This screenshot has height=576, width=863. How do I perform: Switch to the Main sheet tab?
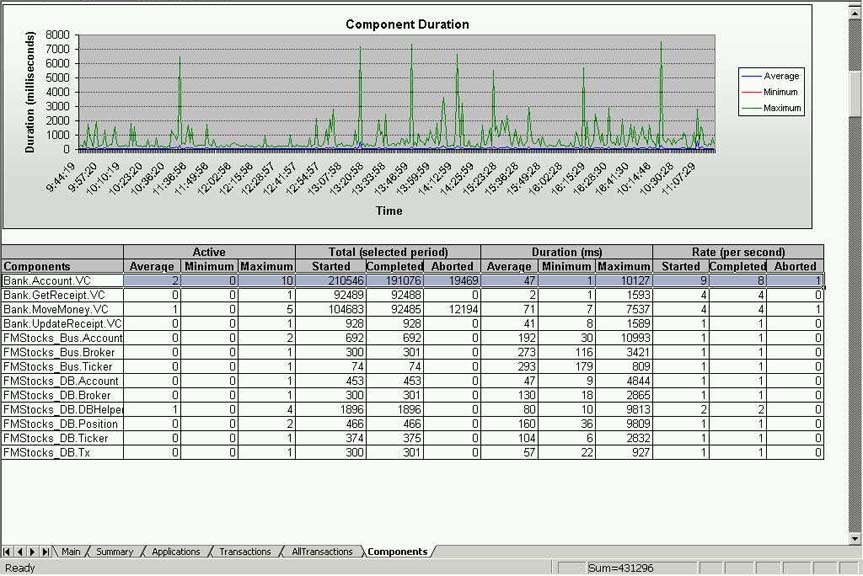70,551
